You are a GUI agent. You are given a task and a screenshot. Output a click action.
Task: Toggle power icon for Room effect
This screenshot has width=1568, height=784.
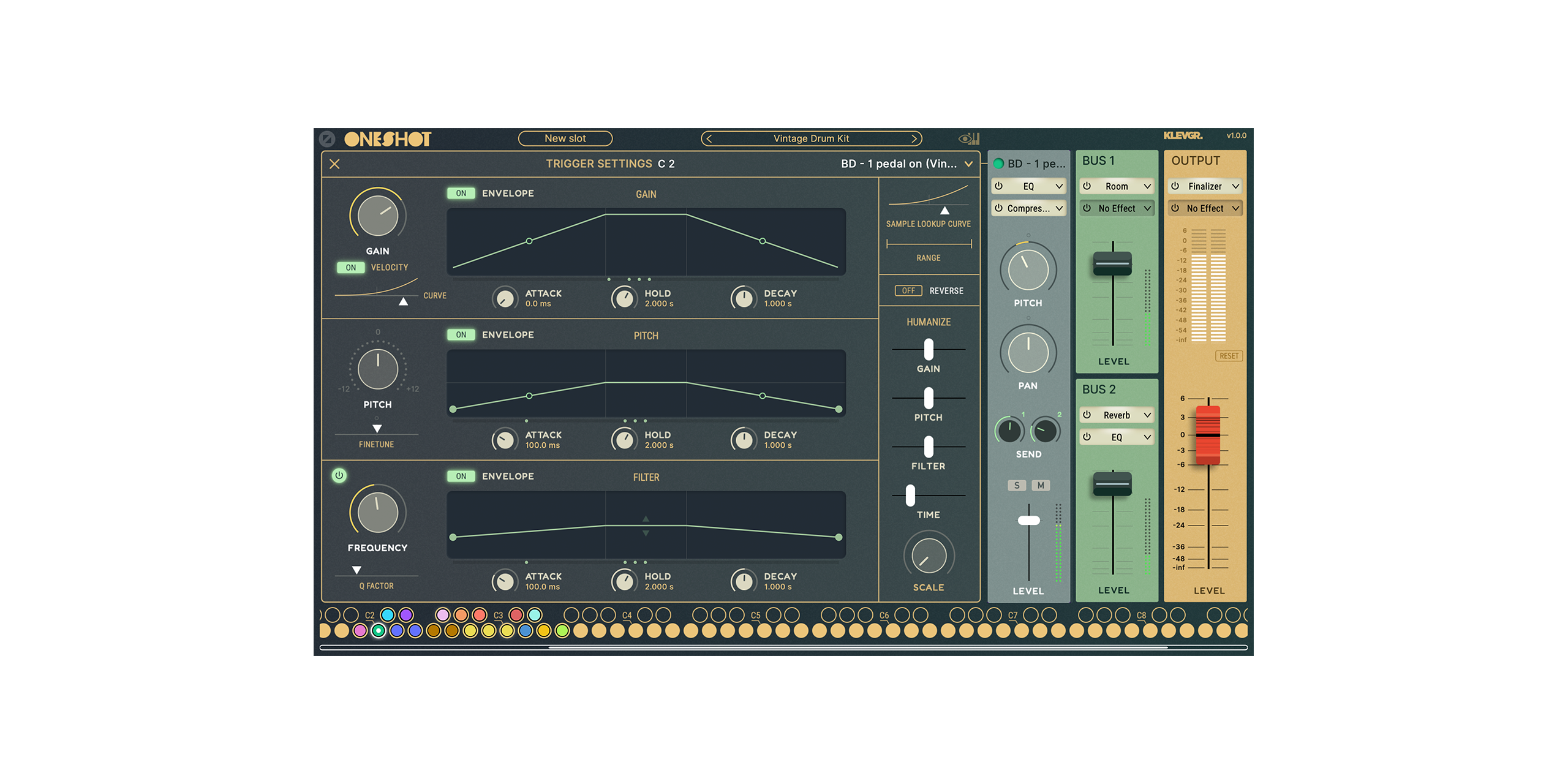click(x=1087, y=186)
